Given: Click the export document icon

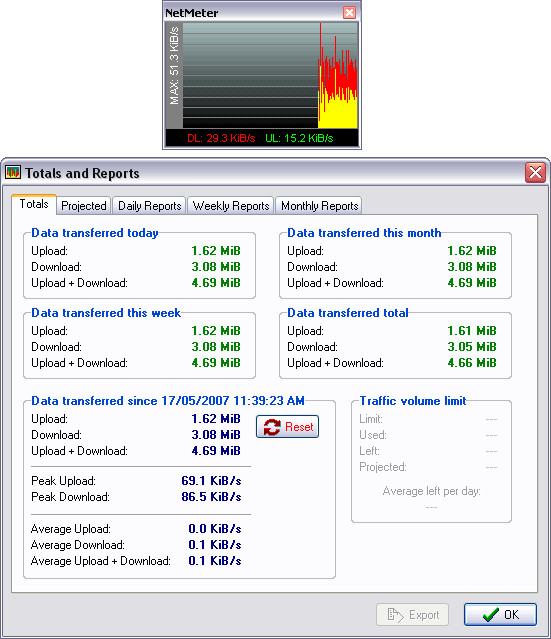Looking at the screenshot, I should coord(395,615).
